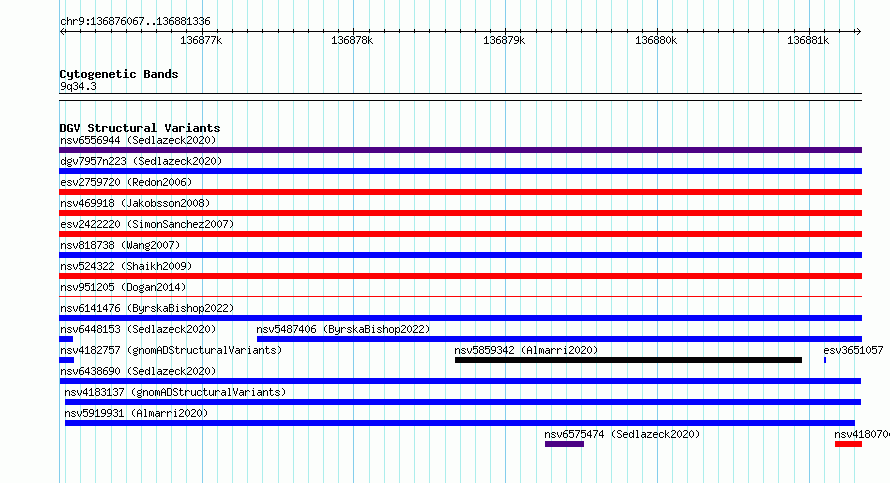Click the red esv2422220 variant bar
Viewport: 890px width, 483px height.
click(x=460, y=234)
